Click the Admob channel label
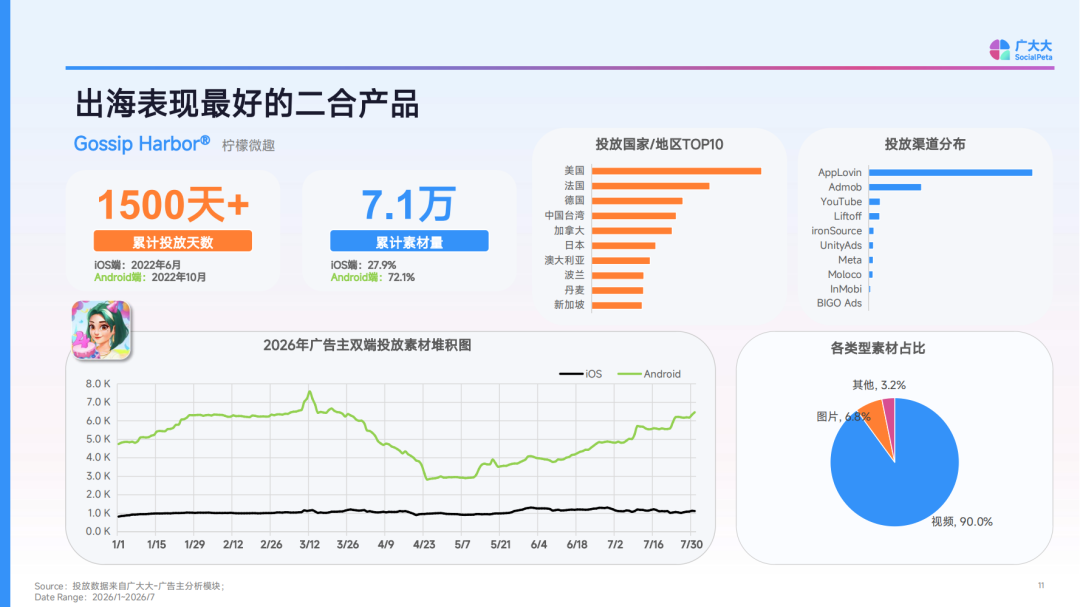Image resolution: width=1080 pixels, height=607 pixels. [844, 187]
